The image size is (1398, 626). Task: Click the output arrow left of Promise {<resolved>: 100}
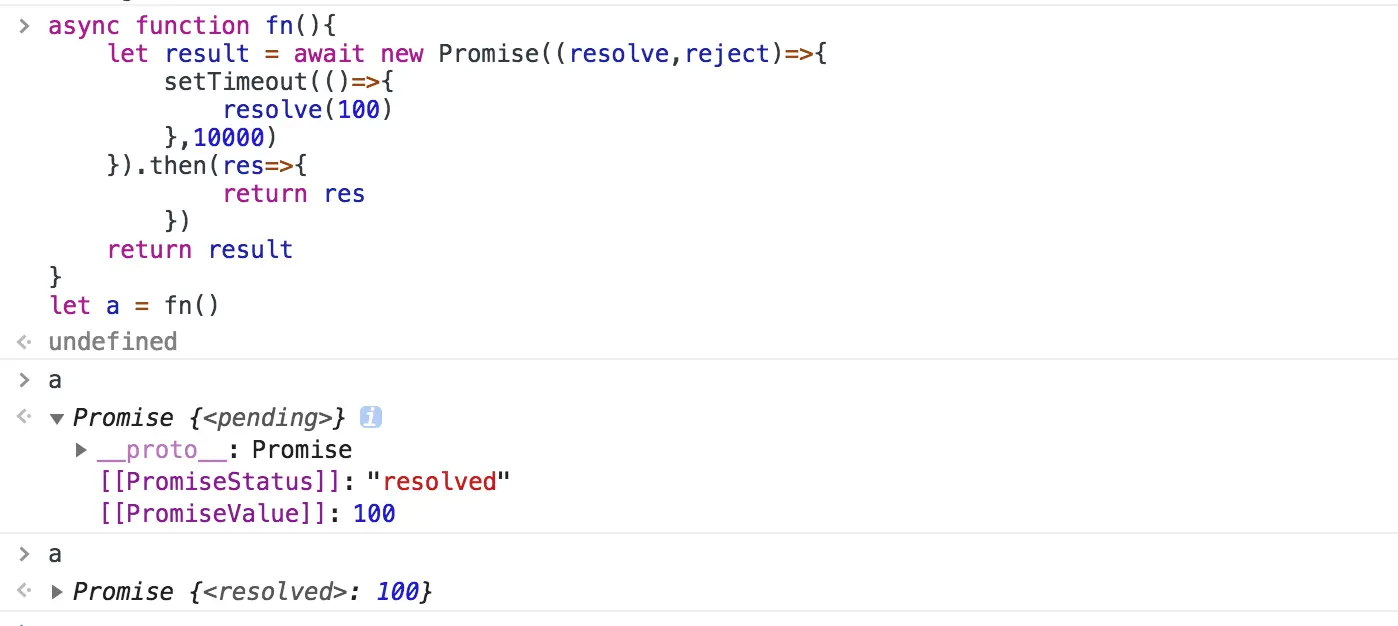pyautogui.click(x=24, y=592)
